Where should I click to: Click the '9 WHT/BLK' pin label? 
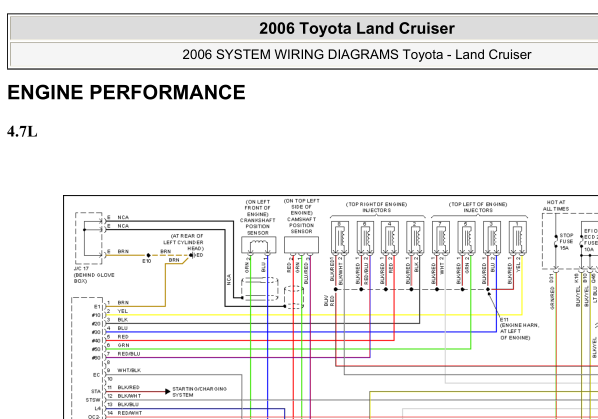pyautogui.click(x=124, y=371)
